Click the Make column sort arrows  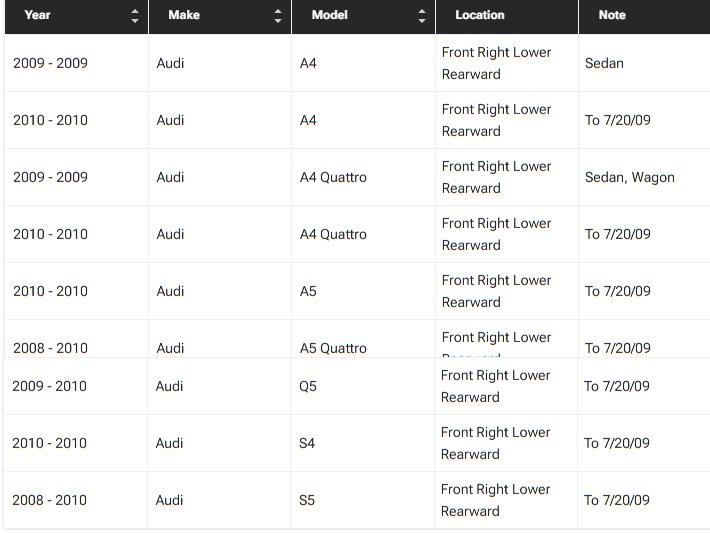[x=278, y=16]
